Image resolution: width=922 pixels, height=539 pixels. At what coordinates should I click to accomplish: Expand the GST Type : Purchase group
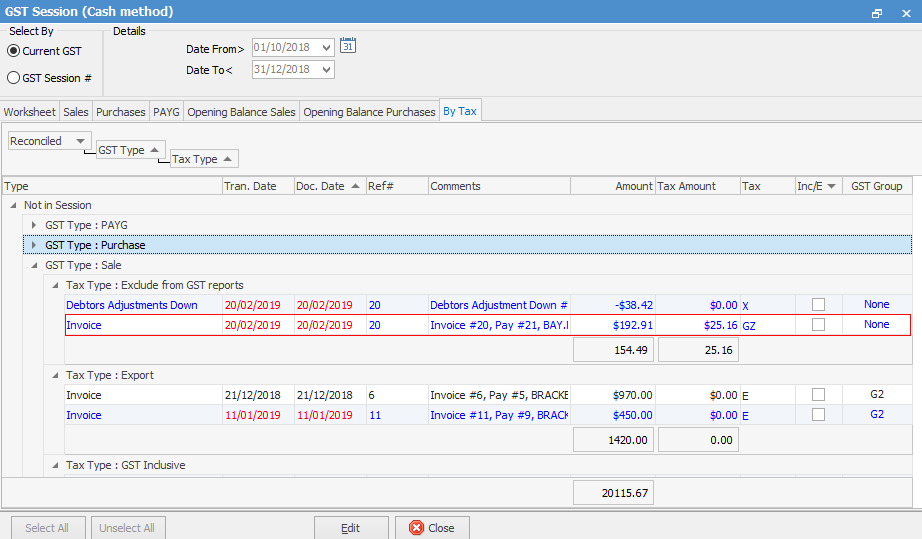(x=35, y=245)
